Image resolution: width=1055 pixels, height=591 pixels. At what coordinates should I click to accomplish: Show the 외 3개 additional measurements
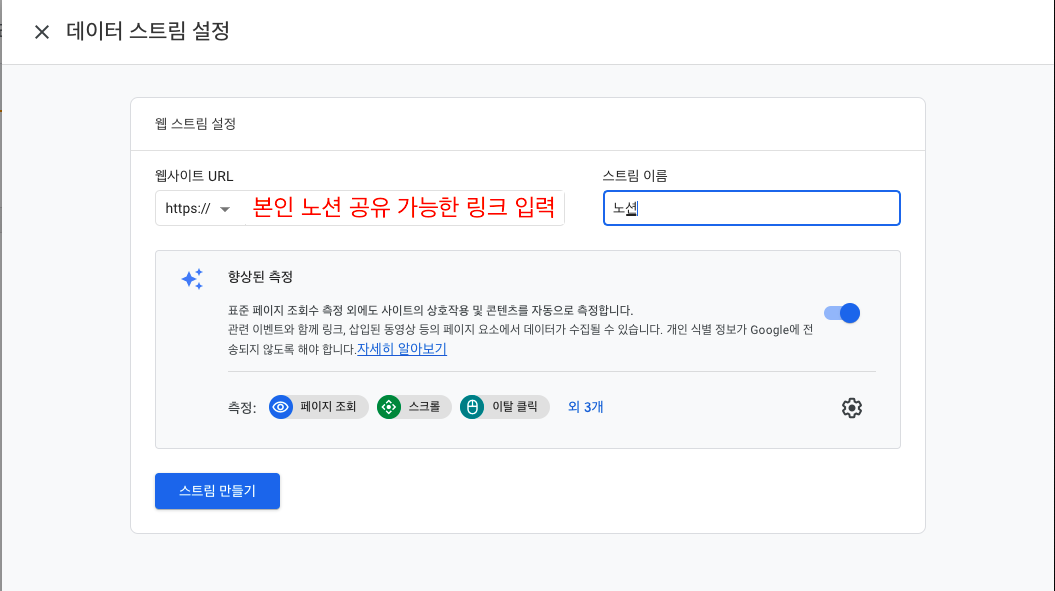(585, 407)
